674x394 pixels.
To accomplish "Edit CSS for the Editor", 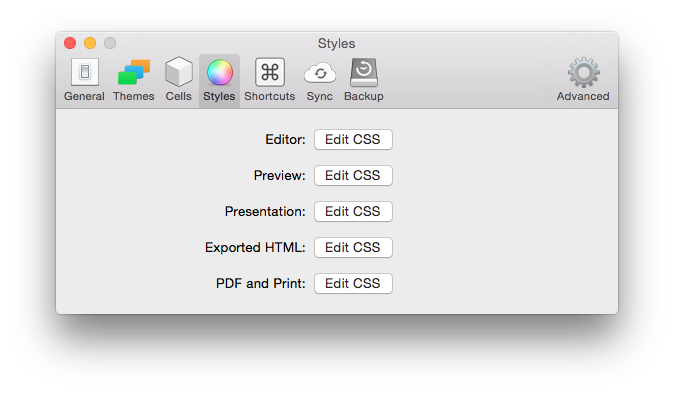I will (x=353, y=140).
